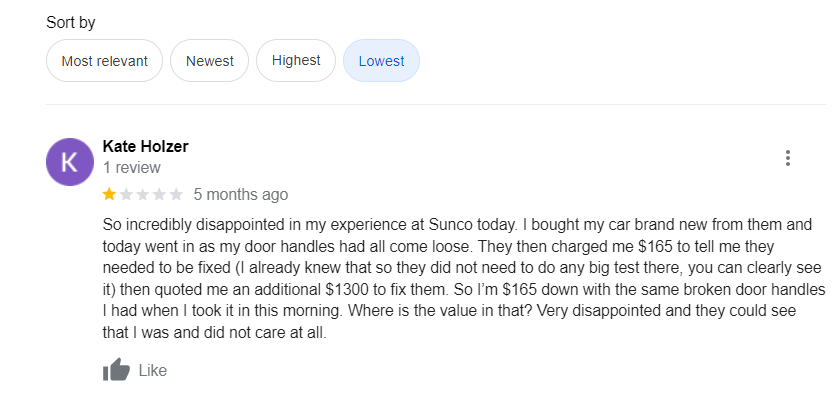
Task: Click the "1 review" reviewer count
Action: 131,168
